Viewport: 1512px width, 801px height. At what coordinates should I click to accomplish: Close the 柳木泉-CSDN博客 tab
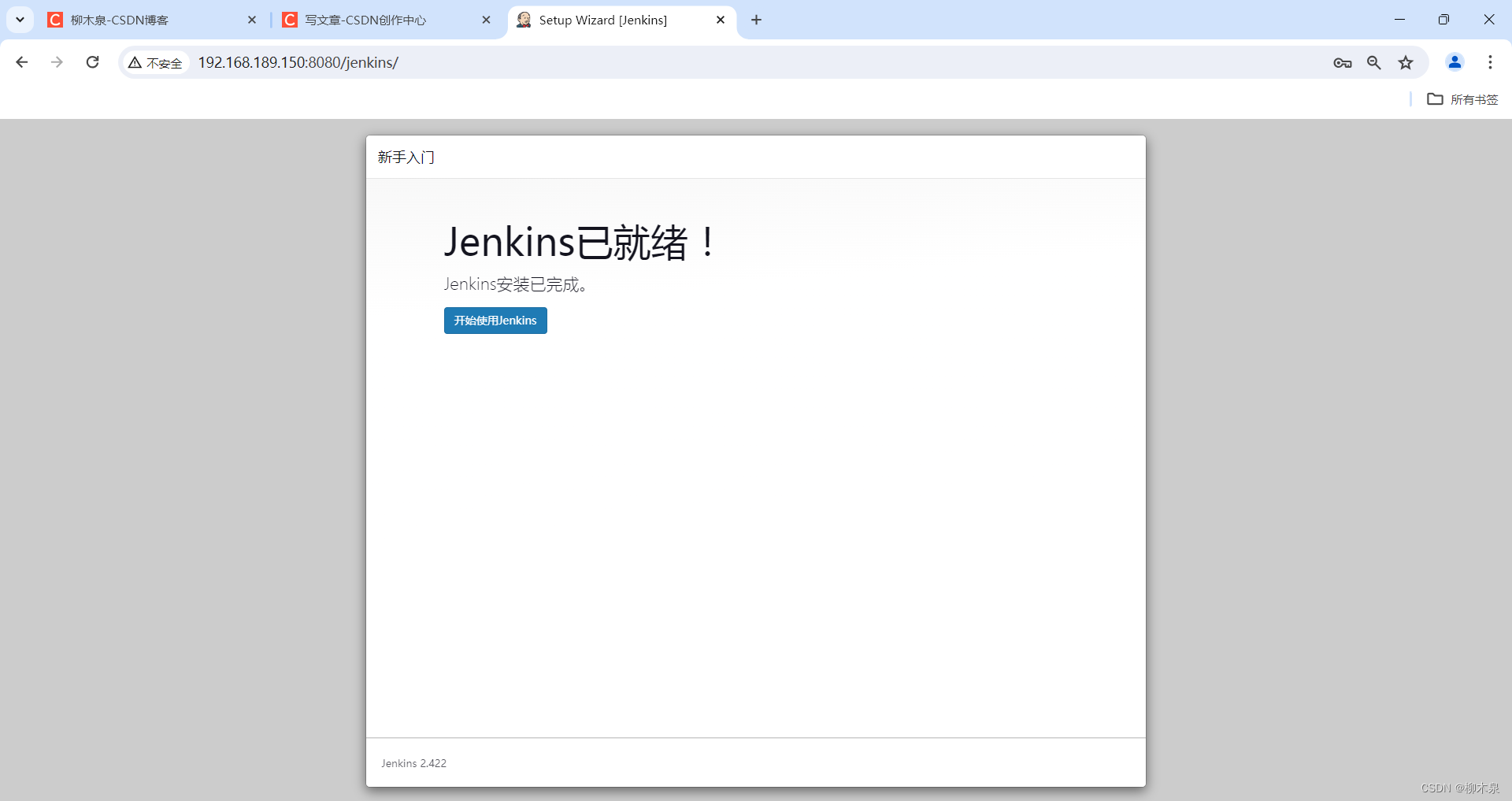(x=252, y=20)
